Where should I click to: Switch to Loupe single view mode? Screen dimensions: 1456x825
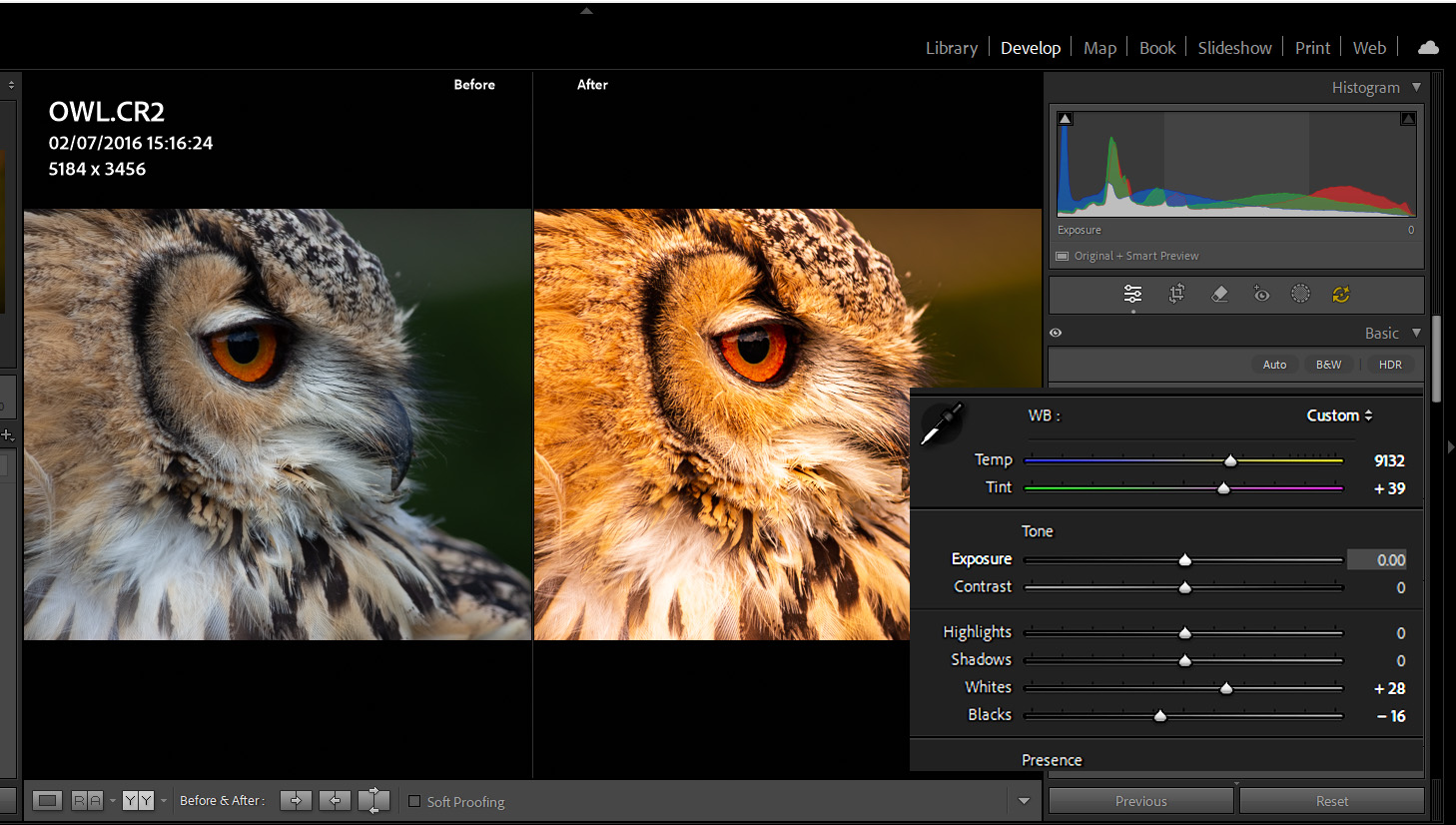coord(47,801)
